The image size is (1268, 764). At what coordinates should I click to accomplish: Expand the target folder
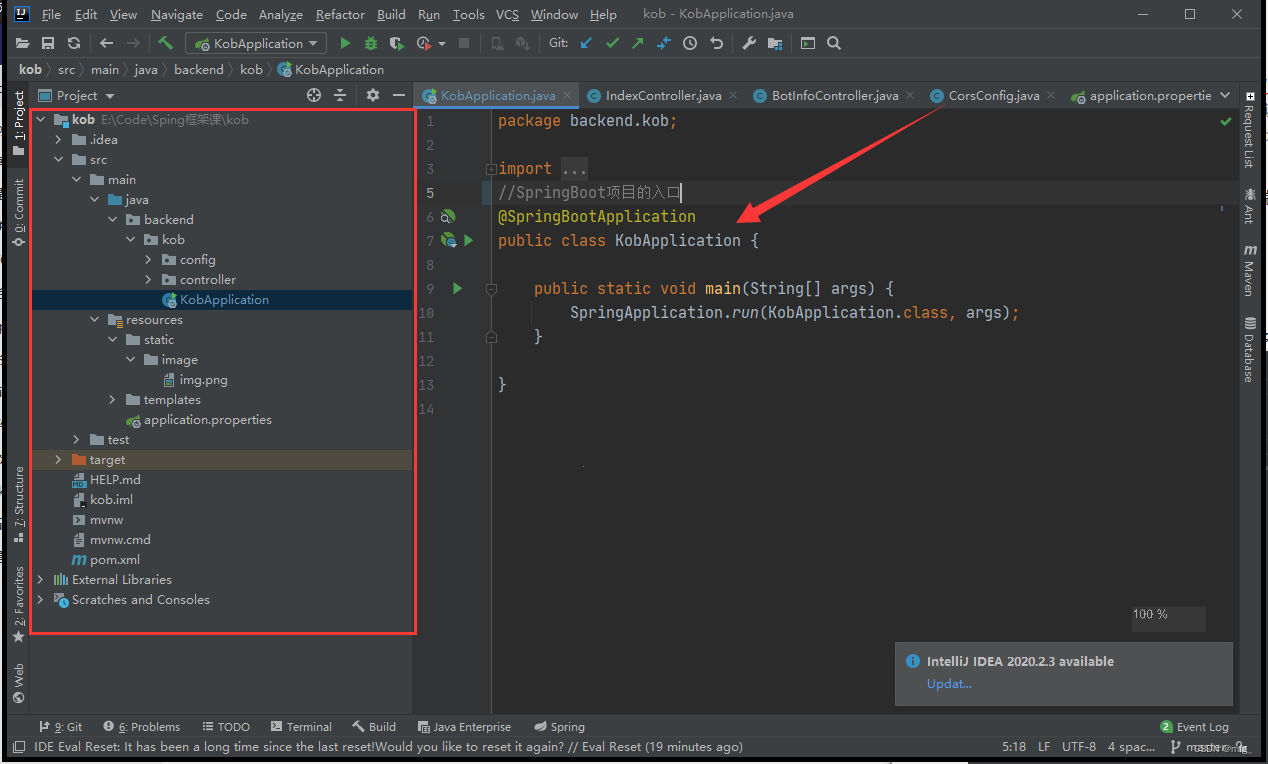(58, 459)
